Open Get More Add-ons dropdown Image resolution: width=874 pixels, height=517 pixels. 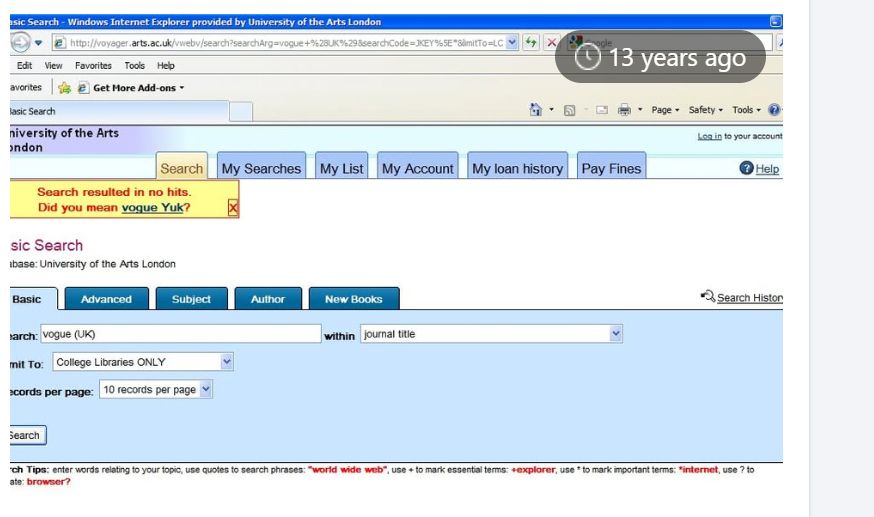139,88
